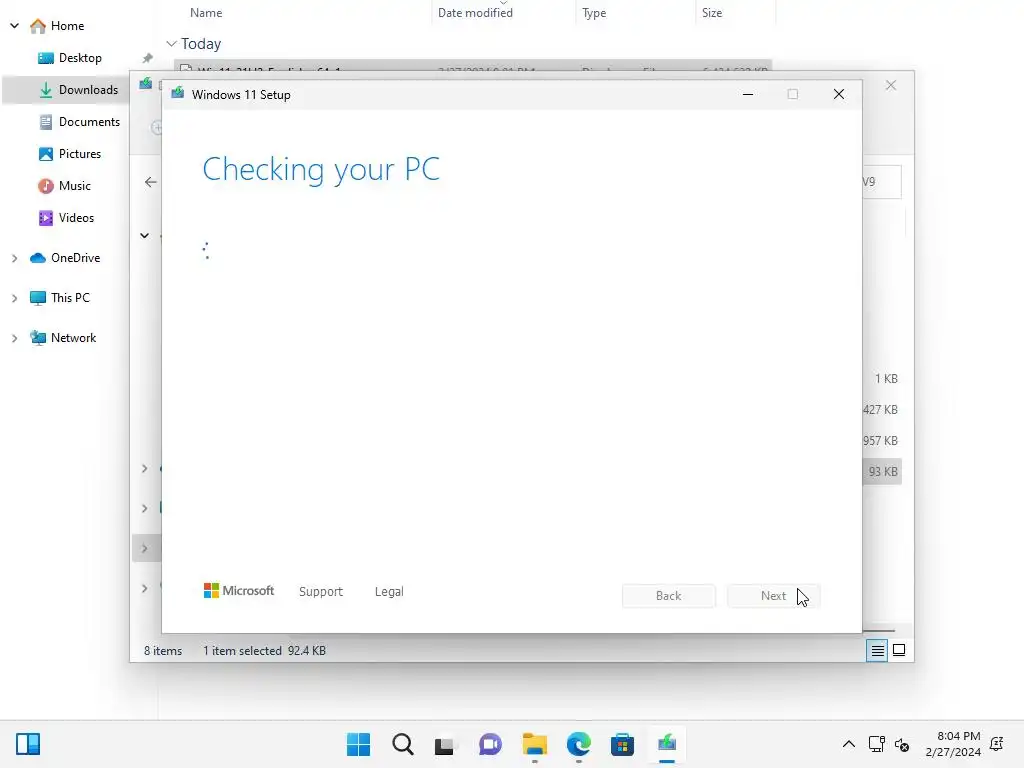The image size is (1024, 768).
Task: Go back using Explorer's back arrow
Action: pyautogui.click(x=150, y=182)
